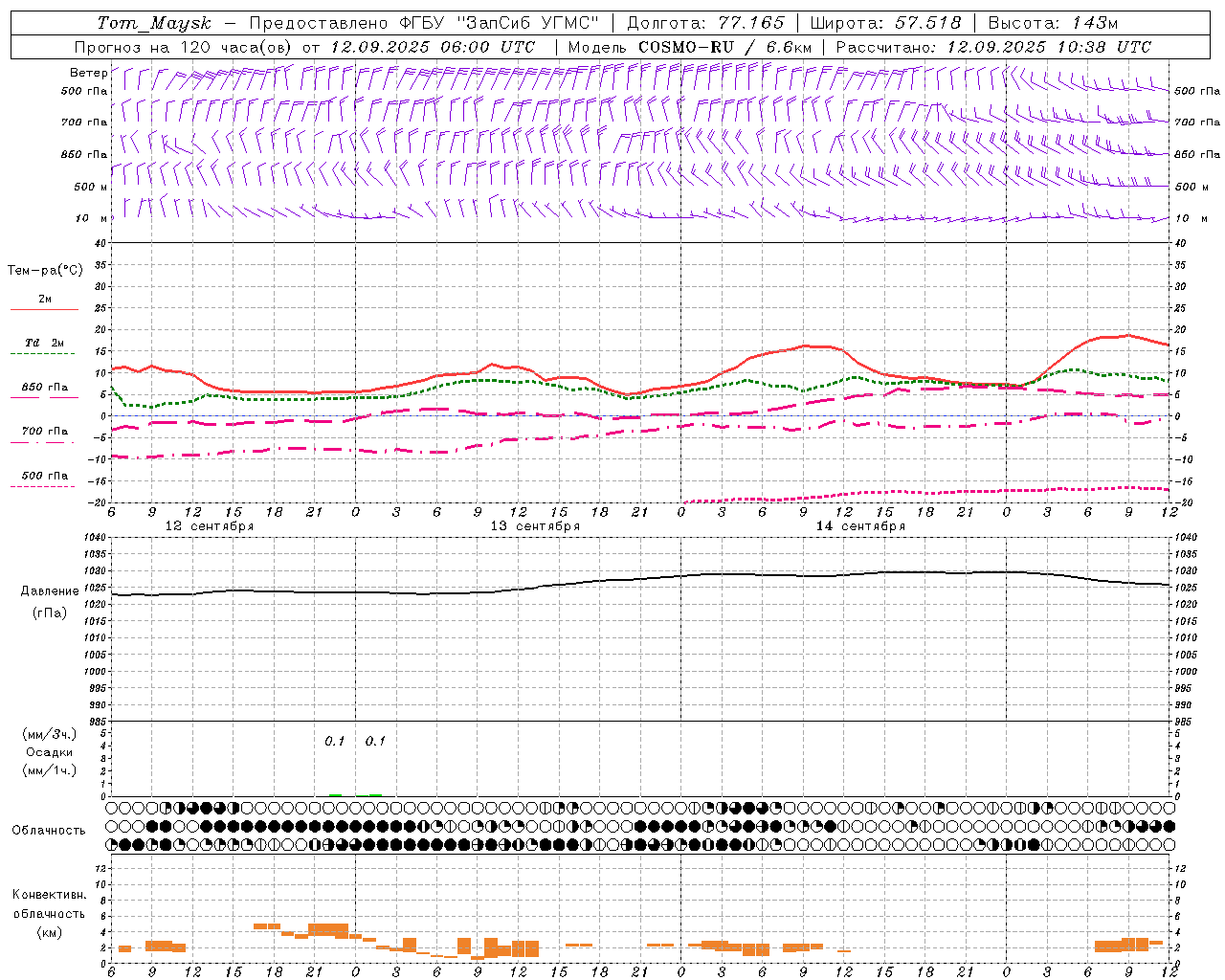Viewport: 1225px width, 980px height.
Task: Click the Конвективн. облачность label
Action: (49, 904)
